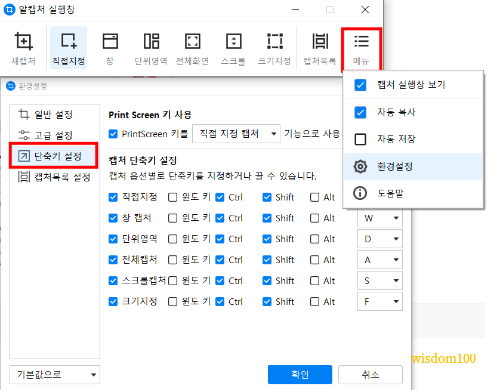Screen dimensions: 500x390
Task: Open 캡처목록 설정 section
Action: (54, 177)
